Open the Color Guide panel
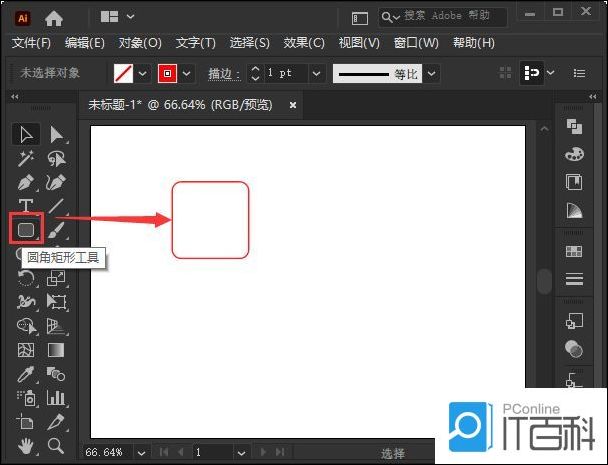608x465 pixels. coord(574,210)
